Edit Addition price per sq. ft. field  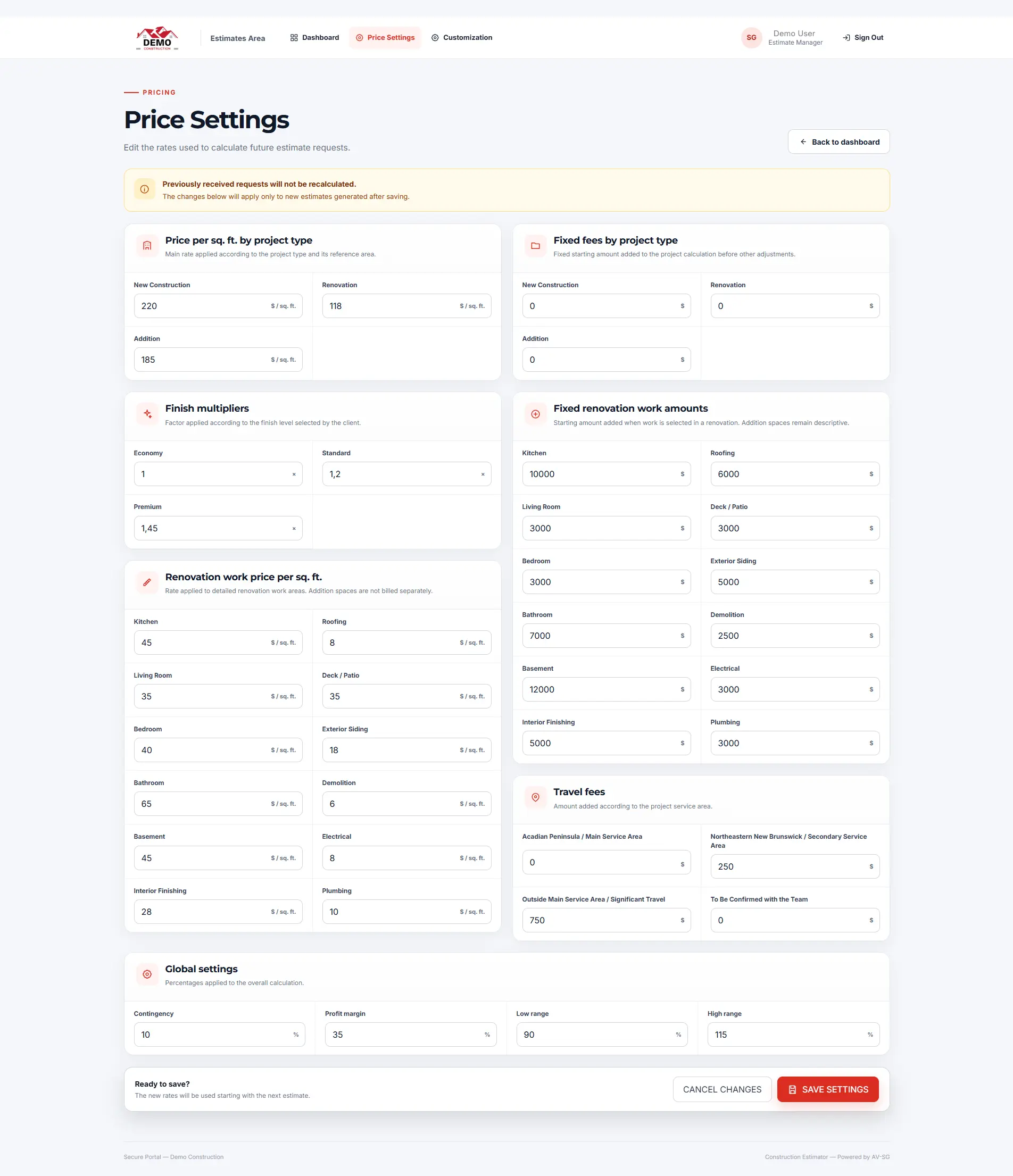coord(218,360)
